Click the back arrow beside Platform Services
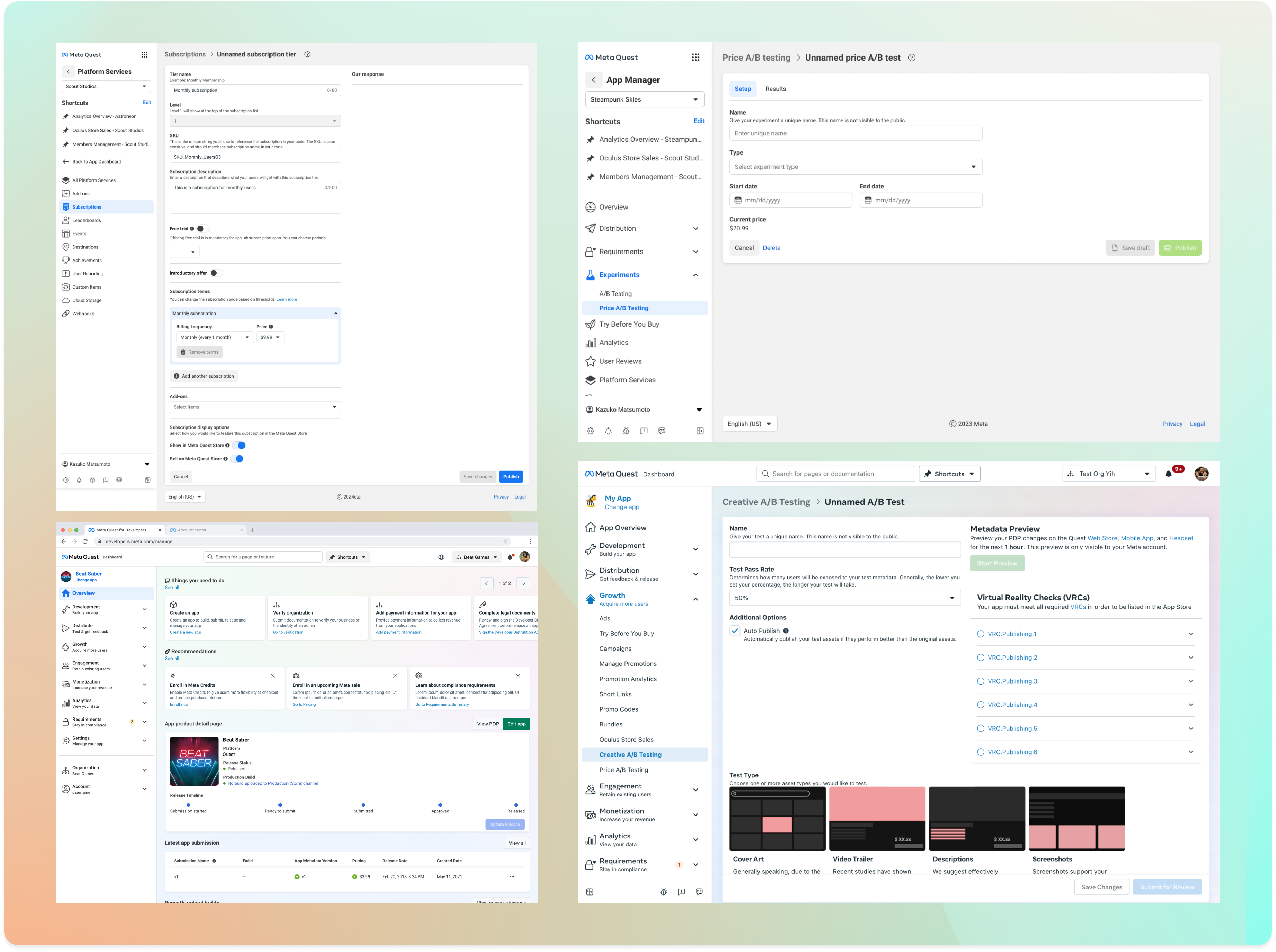This screenshot has height=952, width=1276. pos(68,71)
